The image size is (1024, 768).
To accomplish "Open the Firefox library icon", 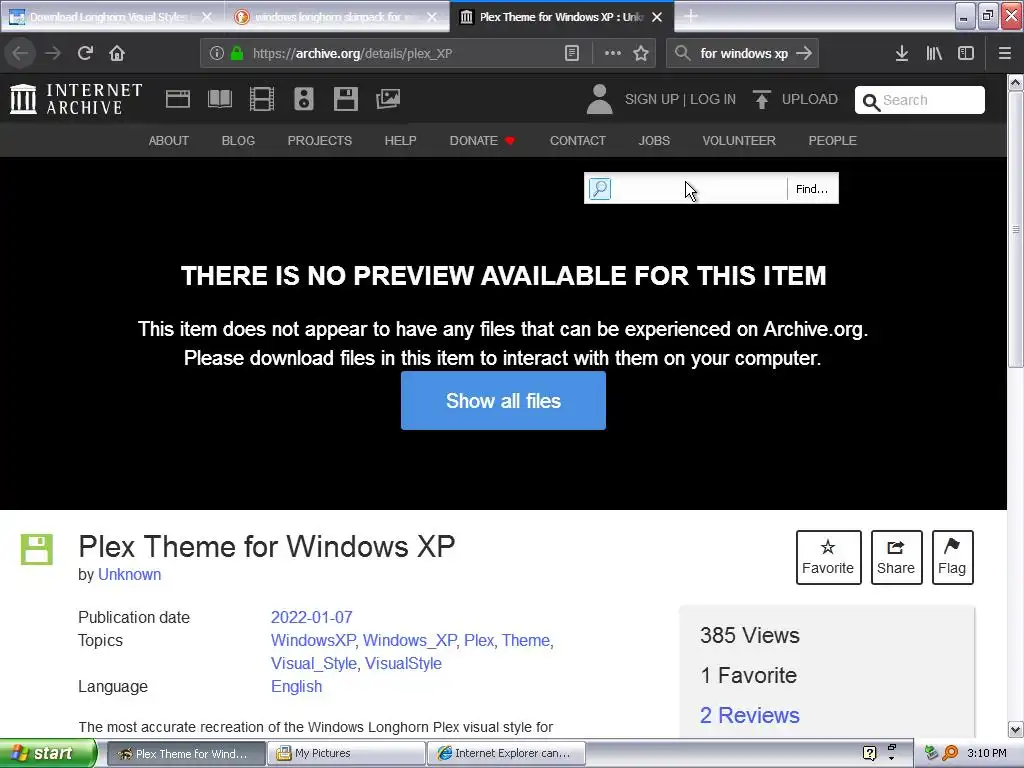I will tap(934, 54).
